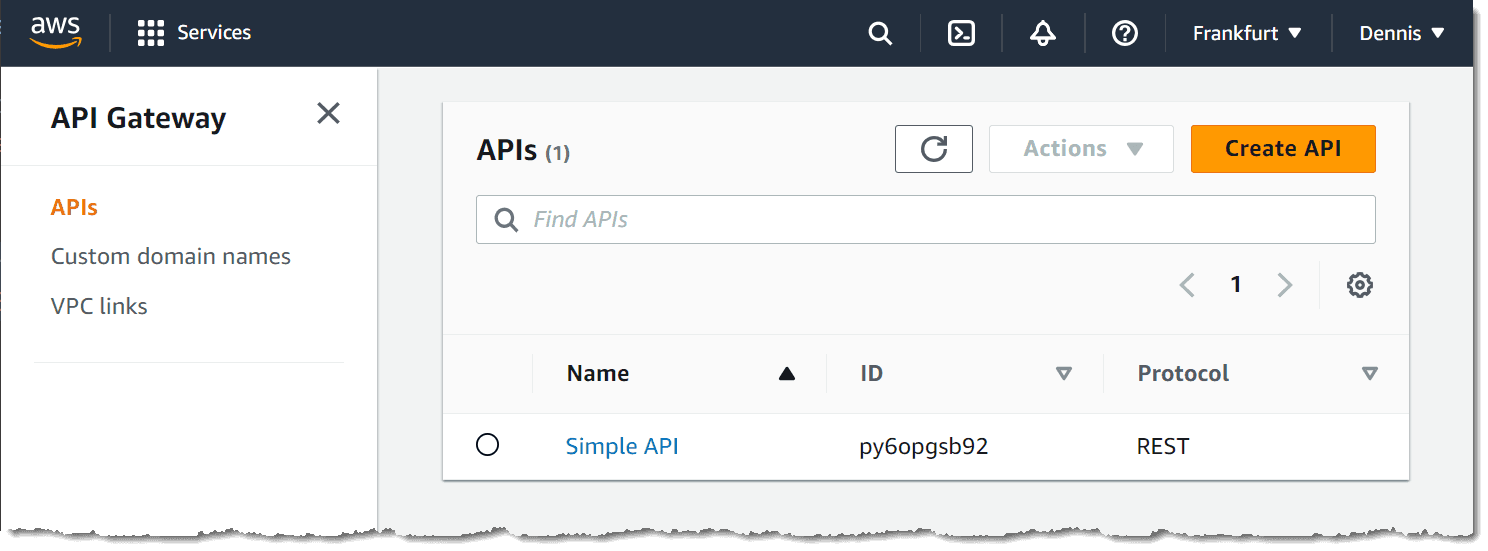Click the Name column header

click(x=597, y=374)
